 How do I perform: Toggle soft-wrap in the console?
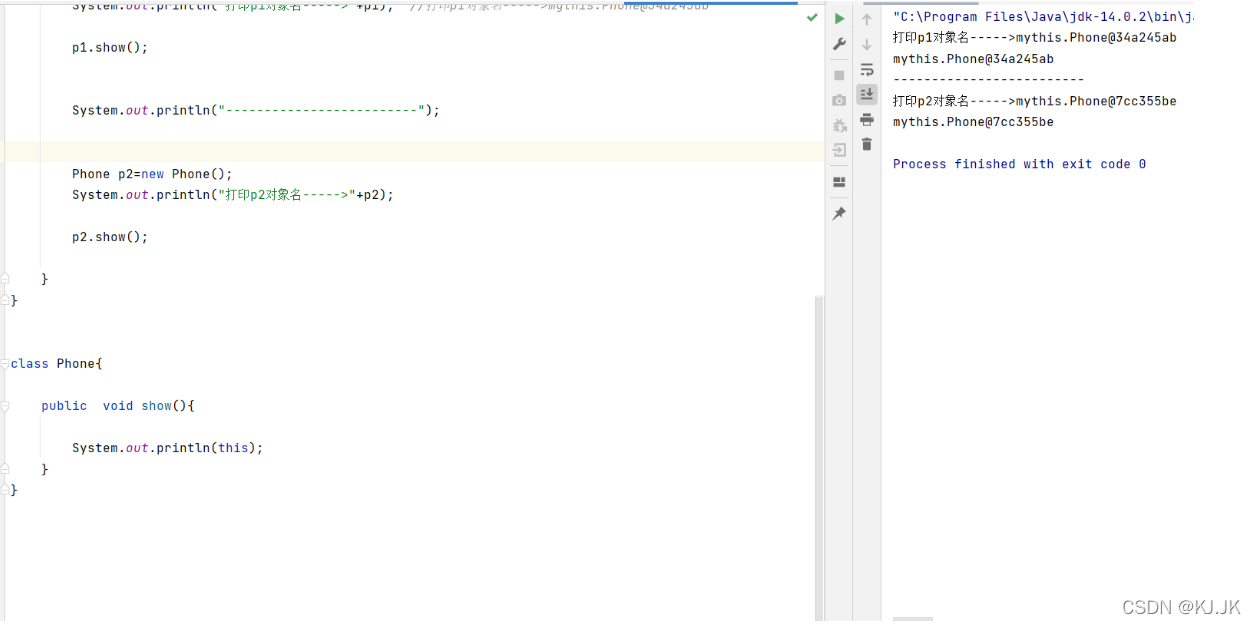(x=867, y=70)
